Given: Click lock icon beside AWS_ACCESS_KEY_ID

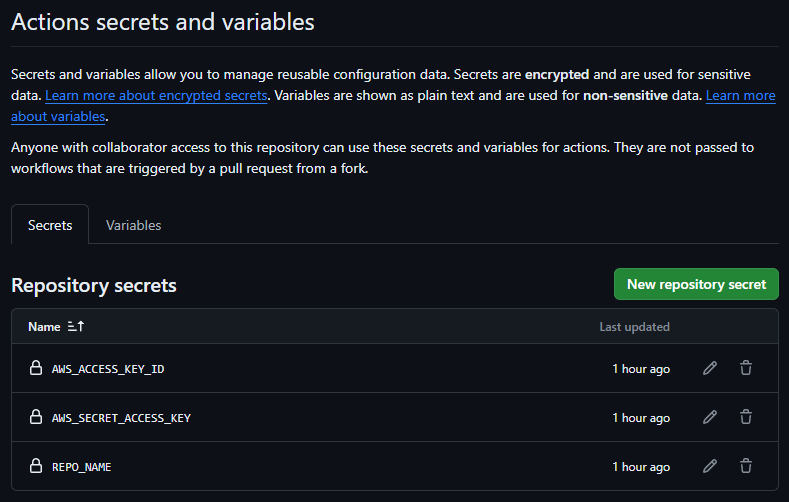Looking at the screenshot, I should point(36,368).
